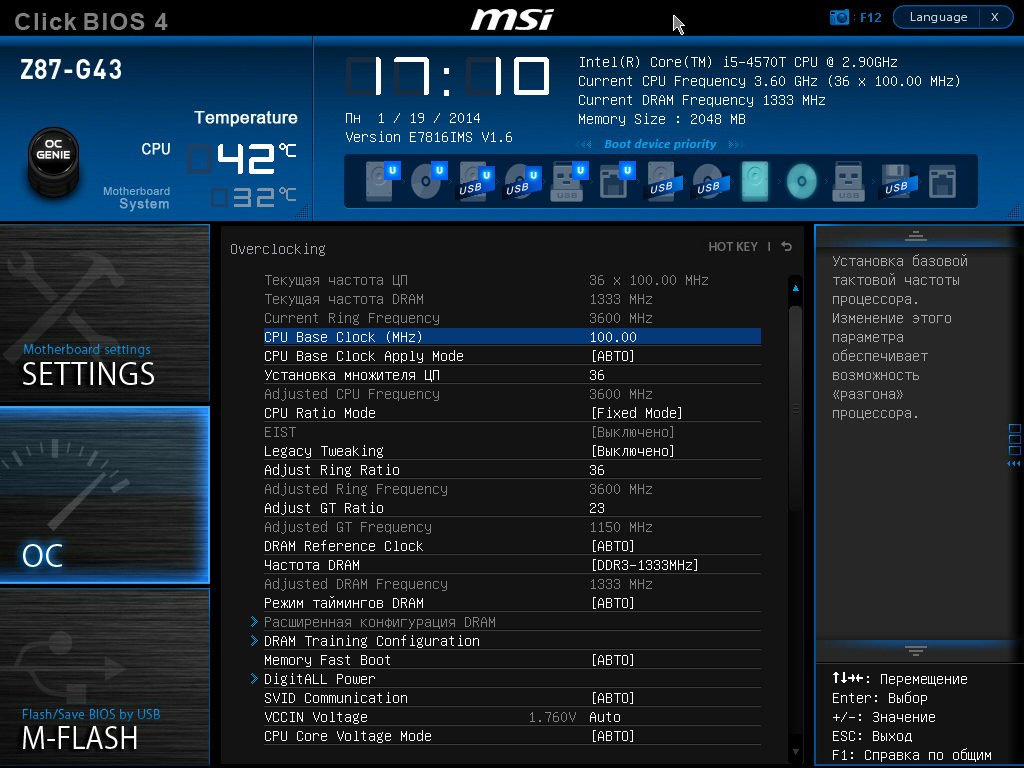1024x768 pixels.
Task: Click the grayed EIST [Выключено] row
Action: pyautogui.click(x=512, y=432)
